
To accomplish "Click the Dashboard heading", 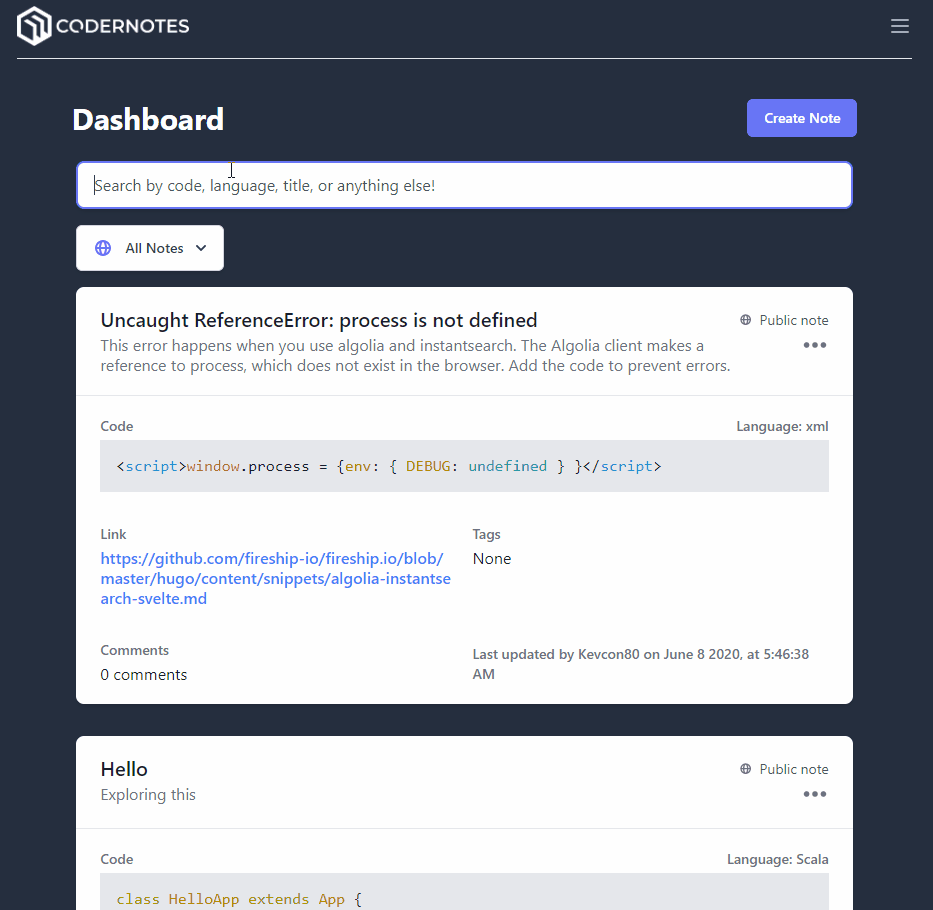I will point(148,120).
